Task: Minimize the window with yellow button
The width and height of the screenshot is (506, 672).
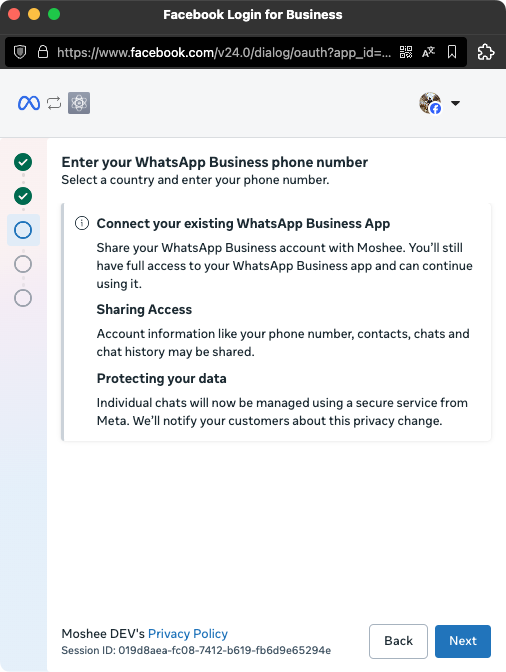Action: pos(34,14)
